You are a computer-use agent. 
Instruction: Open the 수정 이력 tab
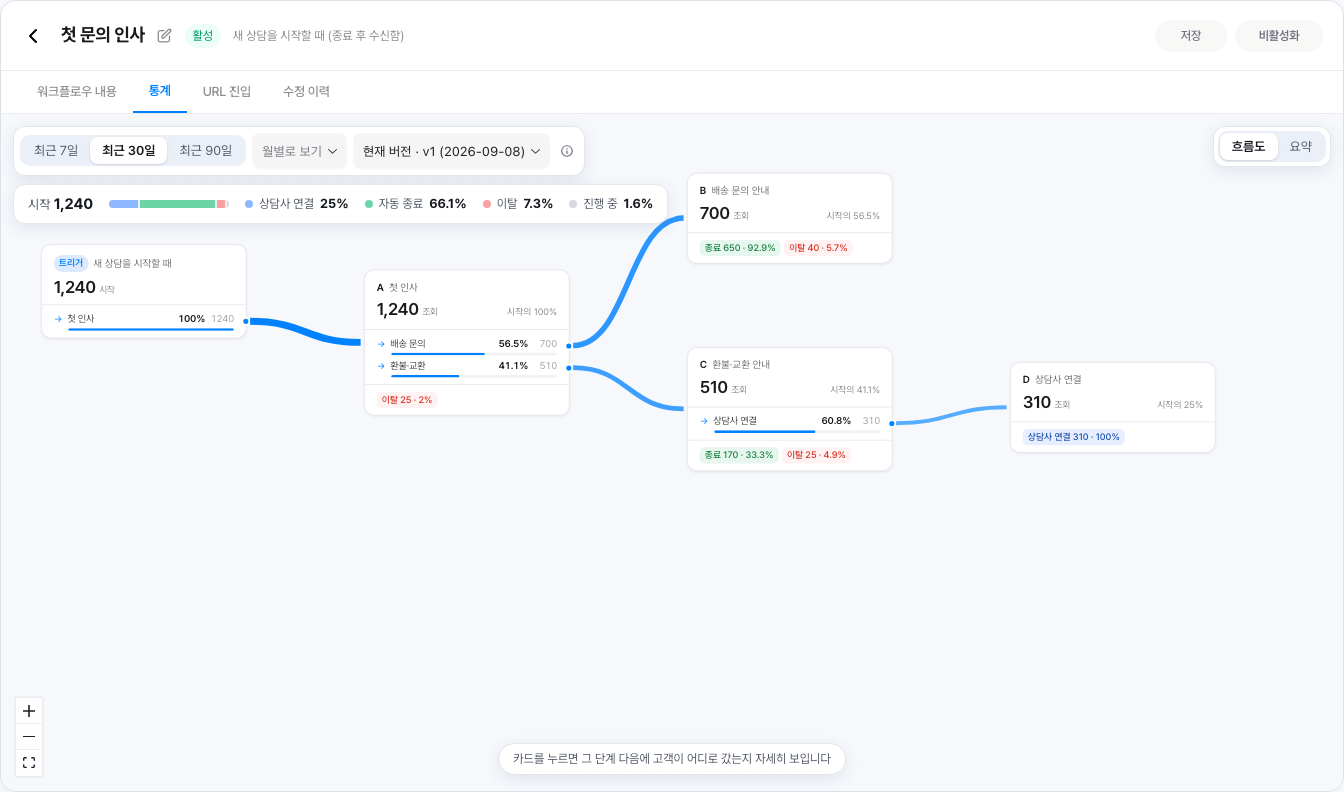point(306,91)
